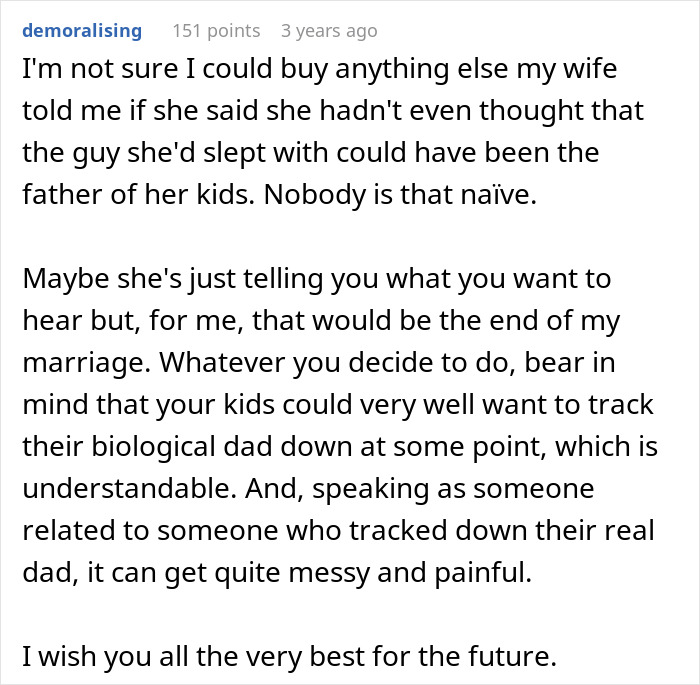
Task: Click the line starting 'the guy she'd slept with'
Action: click(x=309, y=154)
